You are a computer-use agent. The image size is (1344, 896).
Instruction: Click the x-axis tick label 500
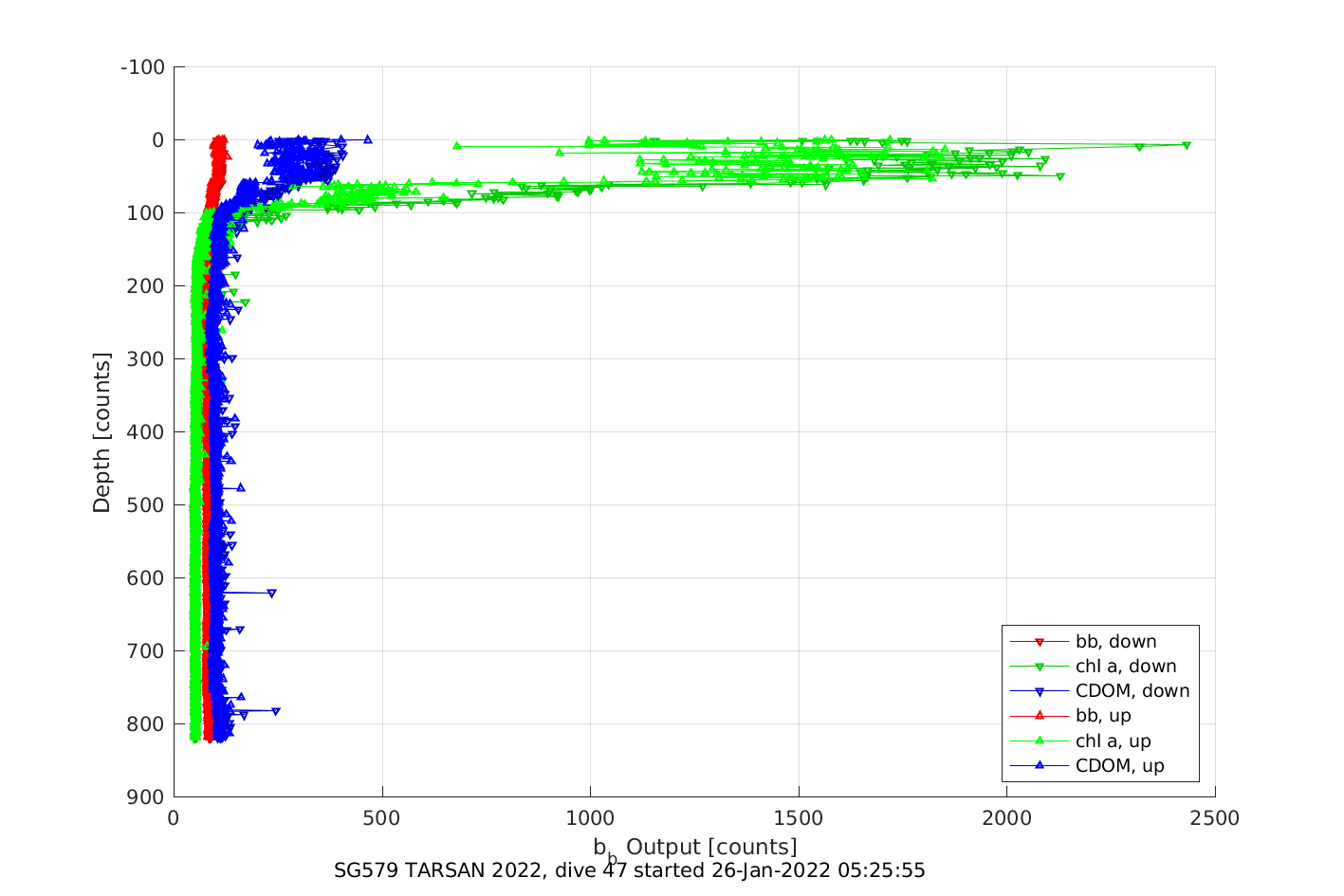(381, 818)
